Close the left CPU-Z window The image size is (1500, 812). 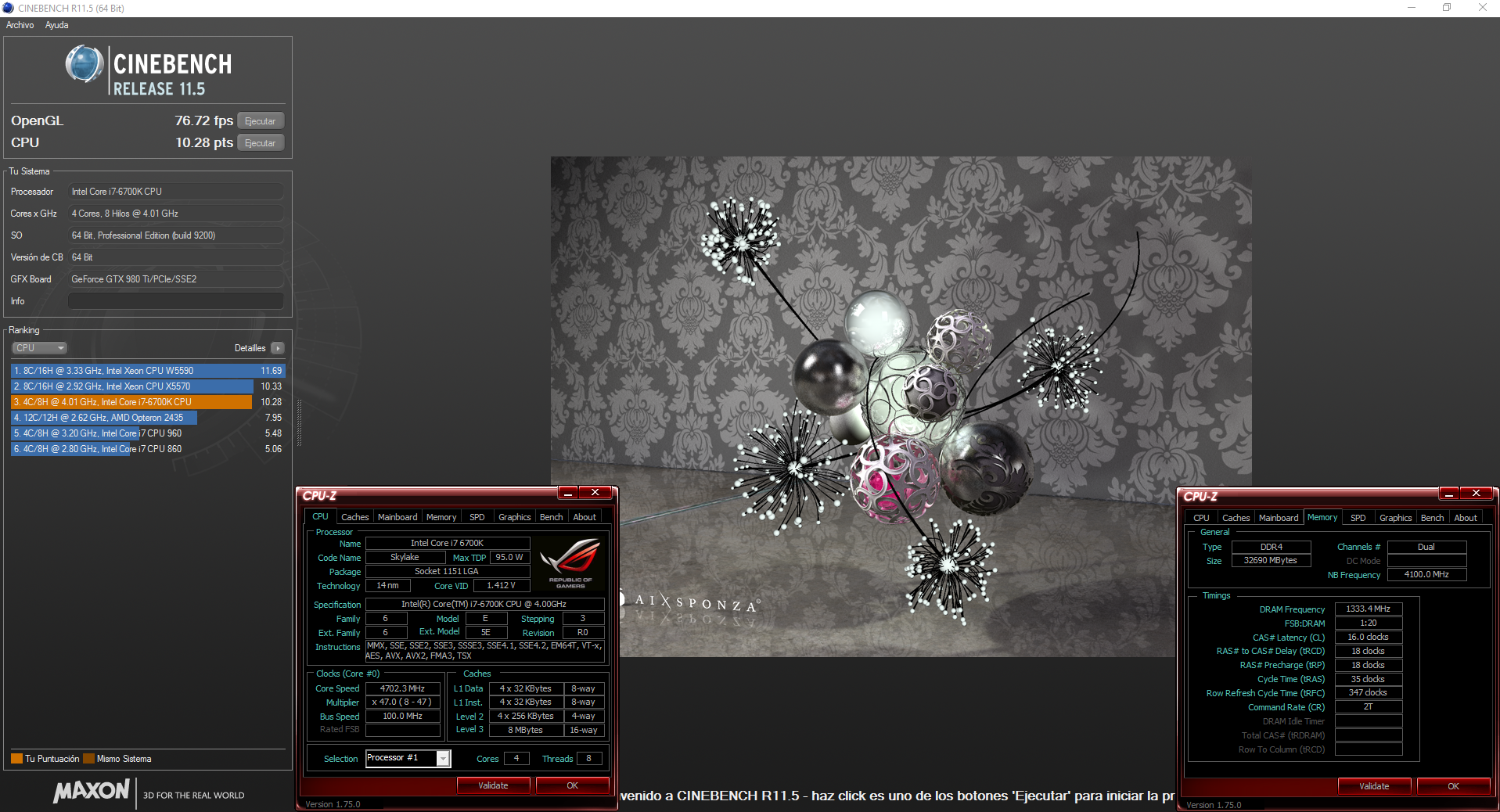coord(595,493)
